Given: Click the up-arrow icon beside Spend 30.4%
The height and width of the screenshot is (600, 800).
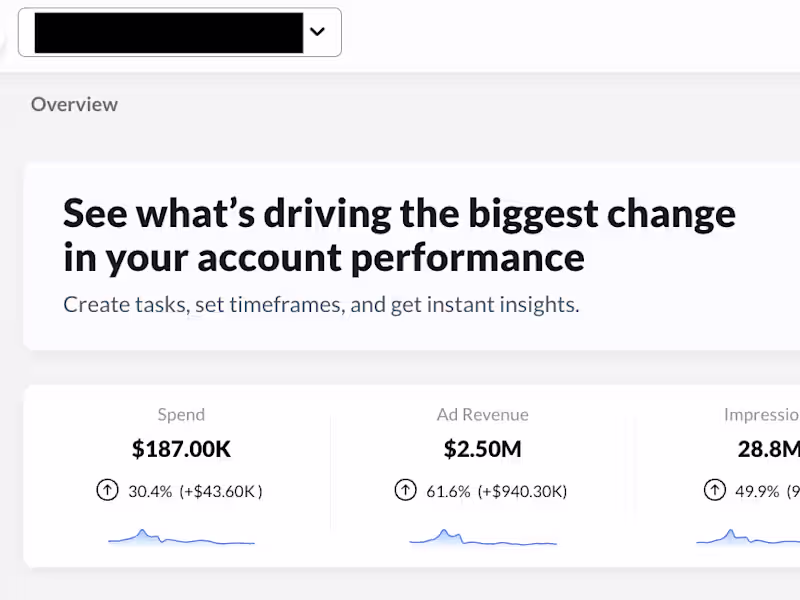Looking at the screenshot, I should pos(107,490).
